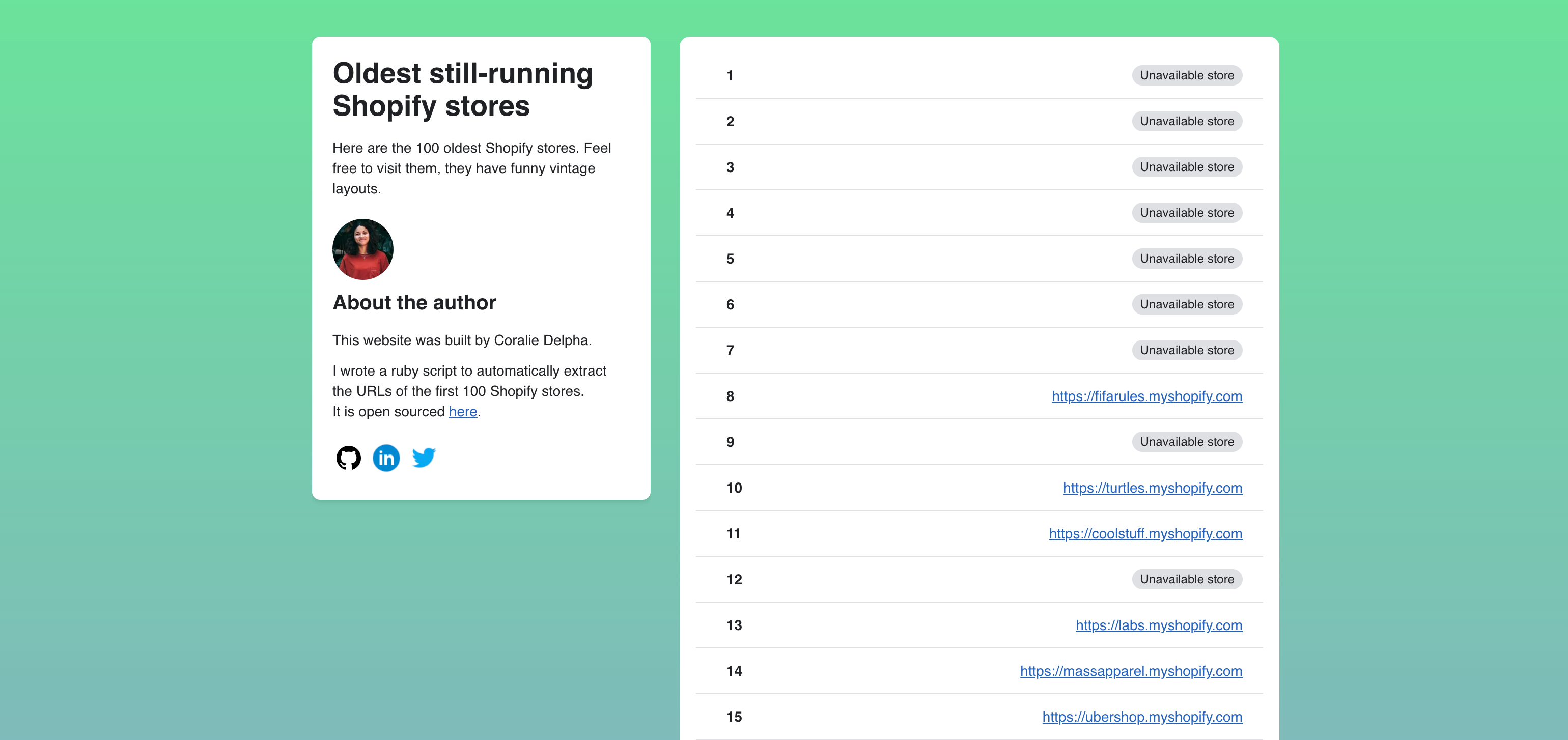Click the author's profile photo
Image resolution: width=1568 pixels, height=740 pixels.
coord(362,249)
